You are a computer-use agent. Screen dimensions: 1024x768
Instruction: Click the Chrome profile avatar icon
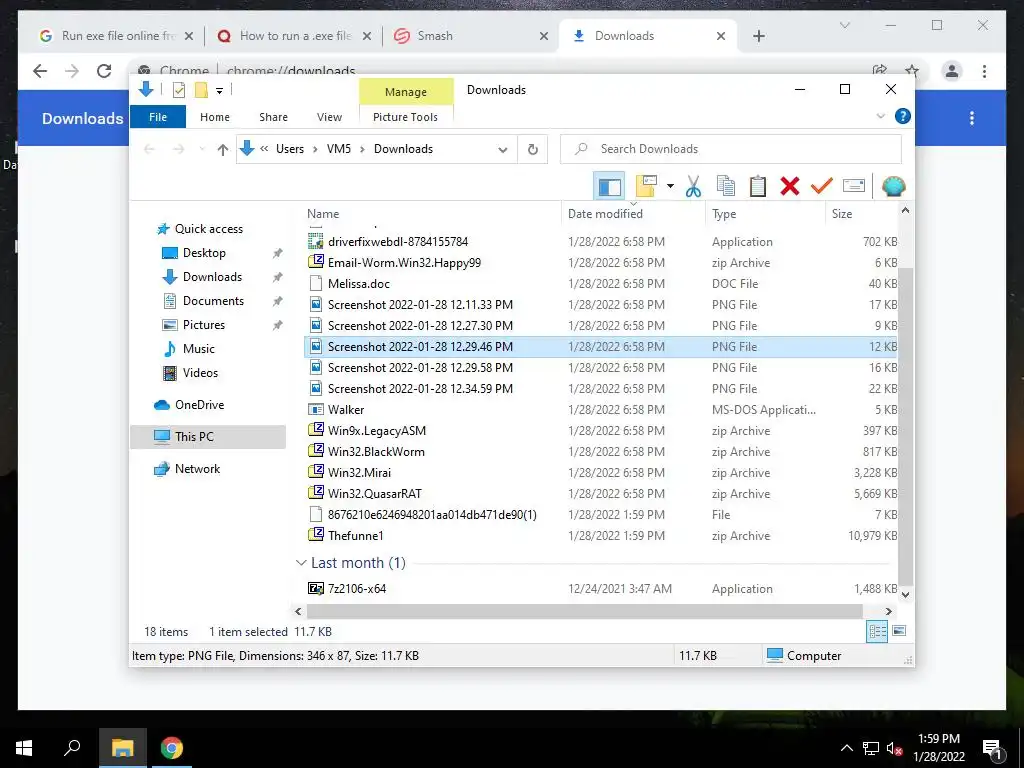click(x=952, y=71)
